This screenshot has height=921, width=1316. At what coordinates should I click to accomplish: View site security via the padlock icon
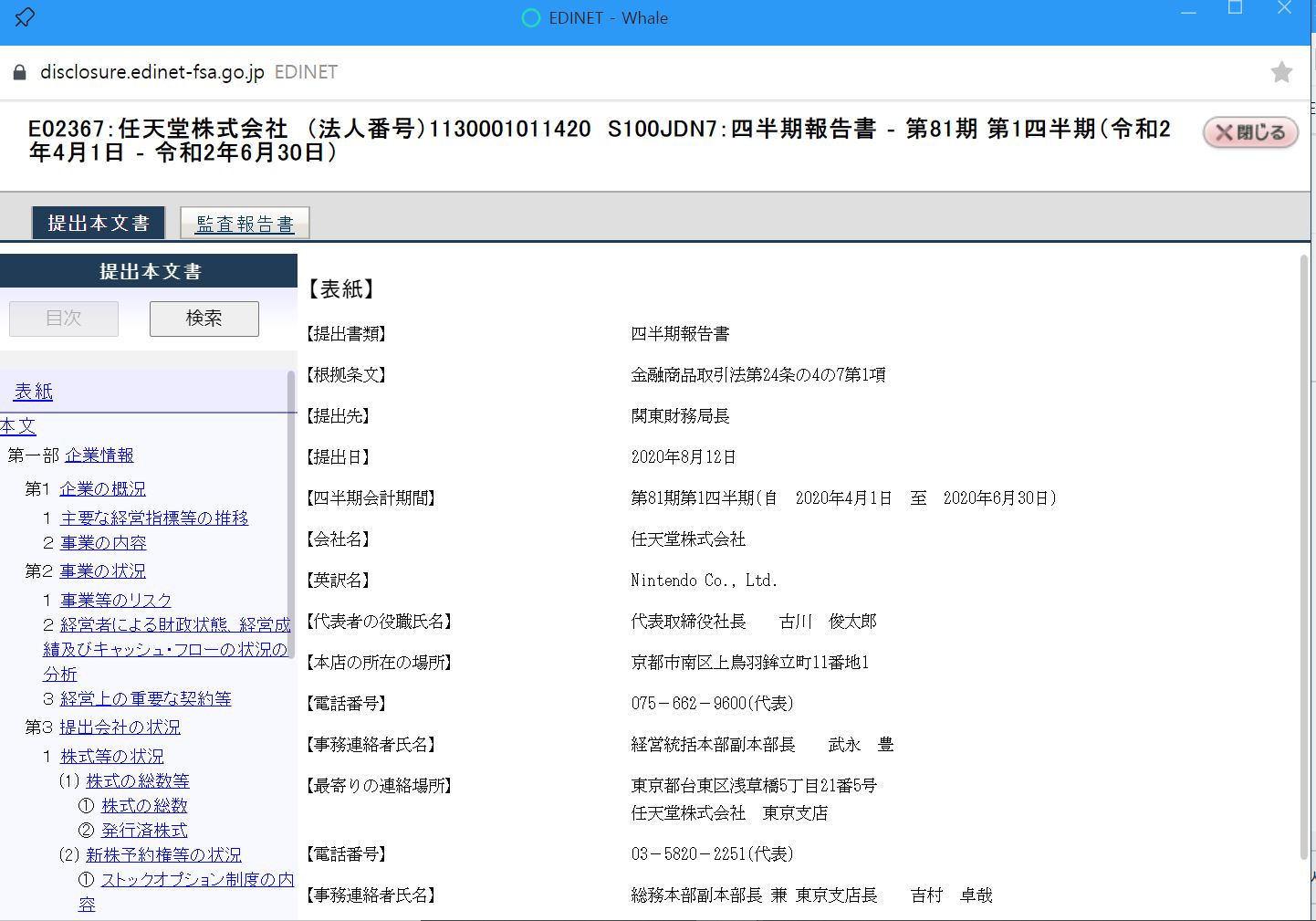click(19, 72)
